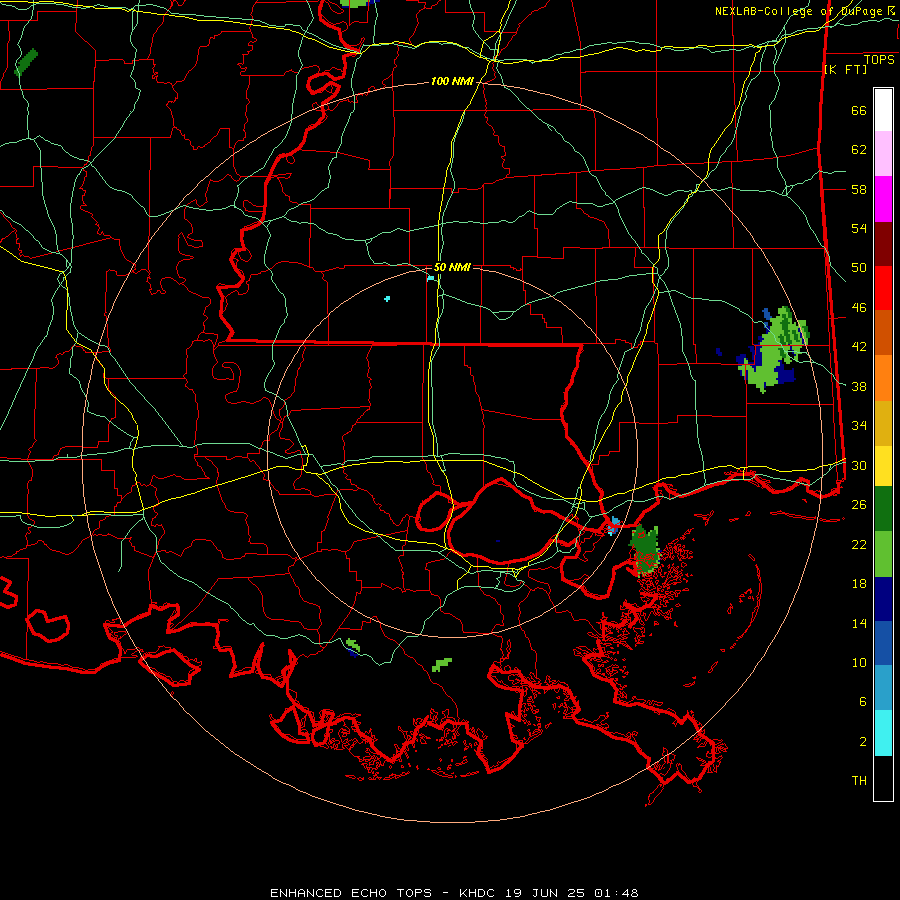900x900 pixels.
Task: Click the legend value '10'
Action: pyautogui.click(x=859, y=663)
